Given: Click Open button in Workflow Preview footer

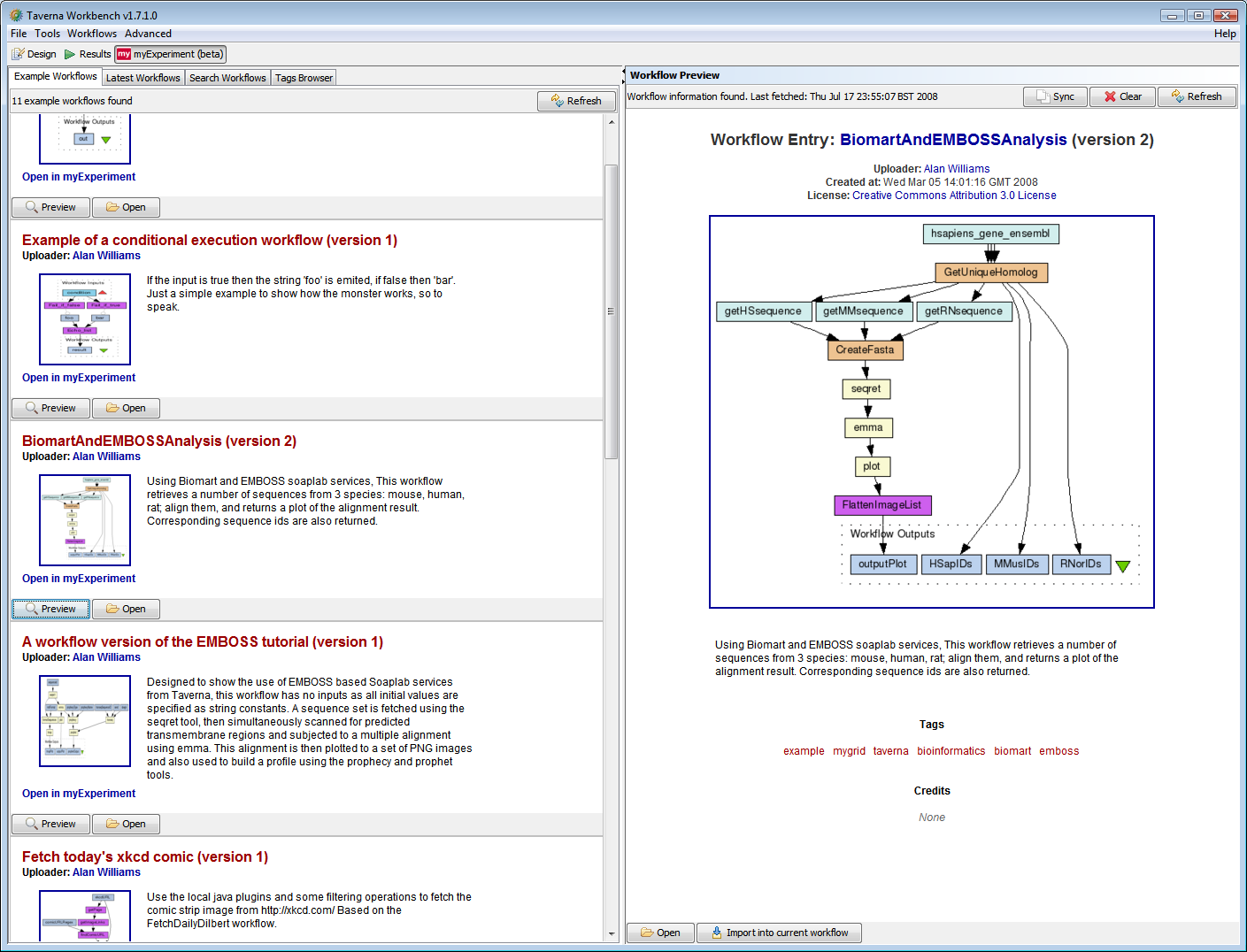Looking at the screenshot, I should coord(660,933).
